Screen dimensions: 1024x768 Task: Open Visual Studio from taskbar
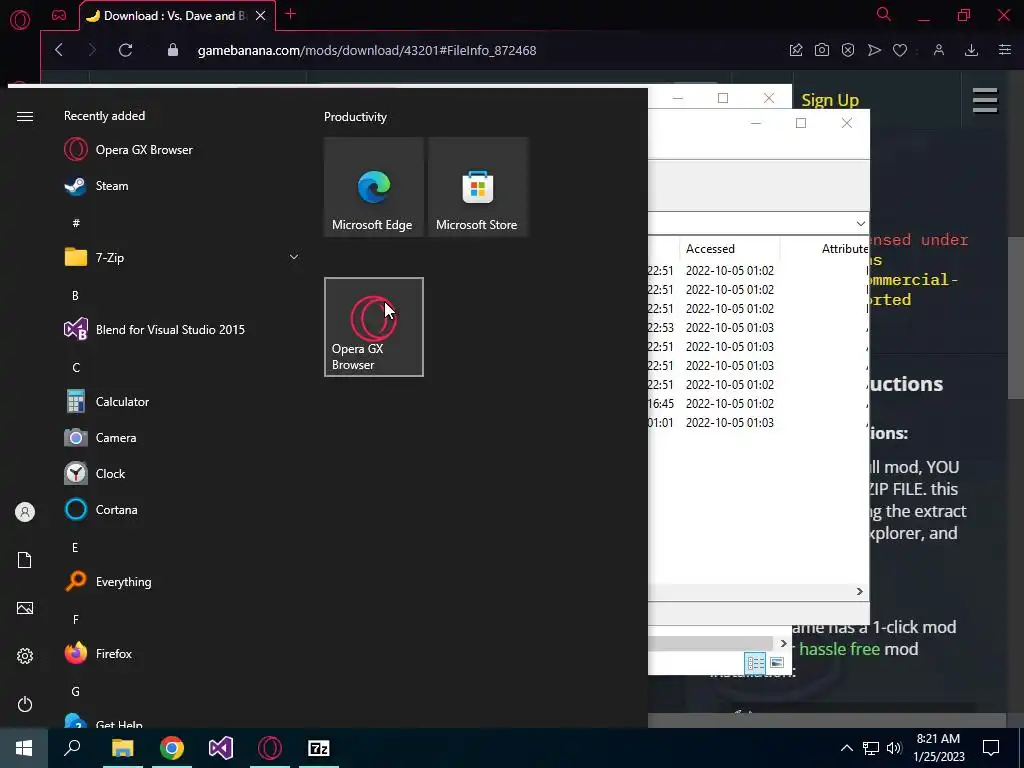(x=221, y=748)
